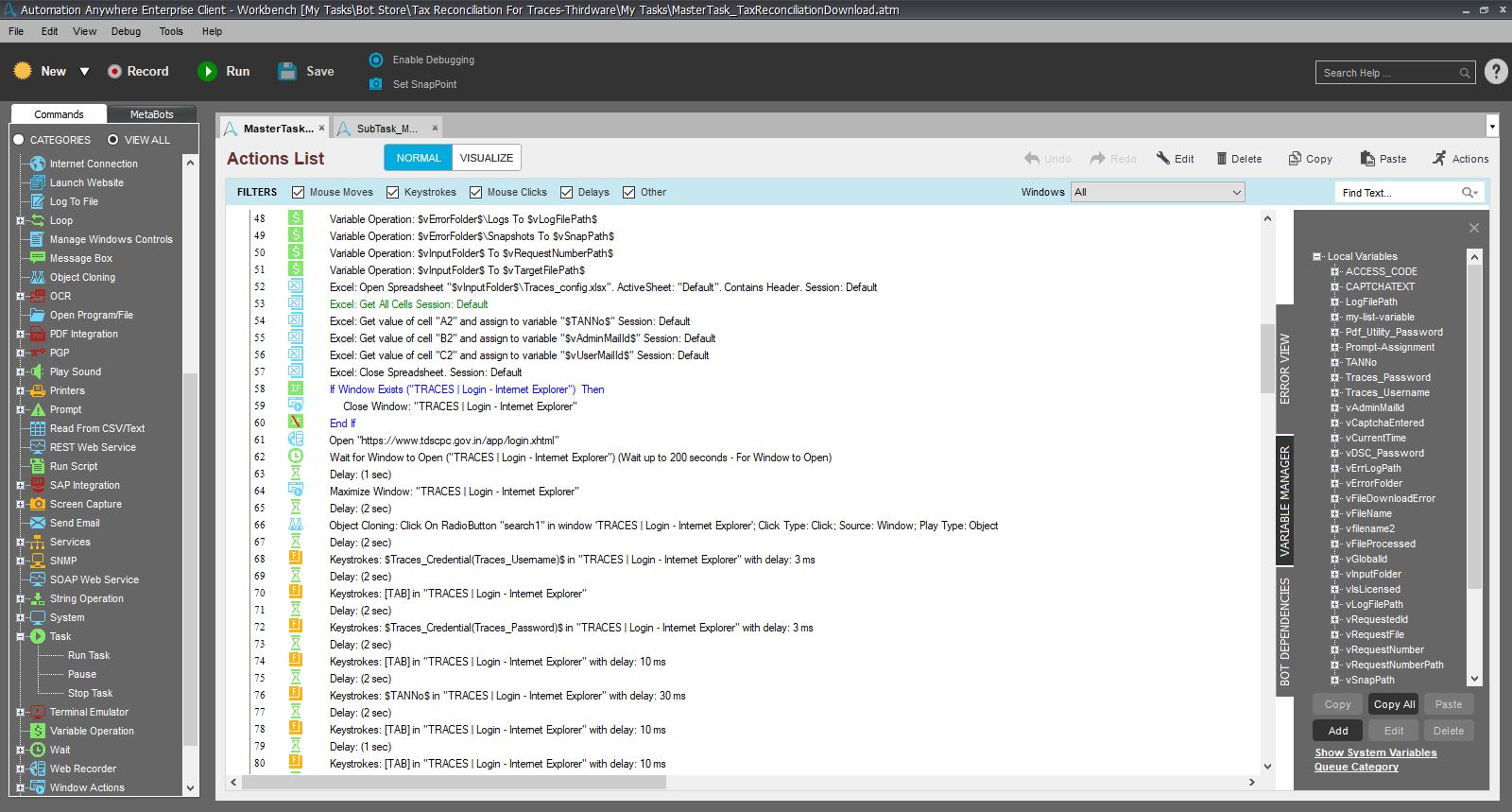Open the ERROR VIEW side tab

[1284, 369]
